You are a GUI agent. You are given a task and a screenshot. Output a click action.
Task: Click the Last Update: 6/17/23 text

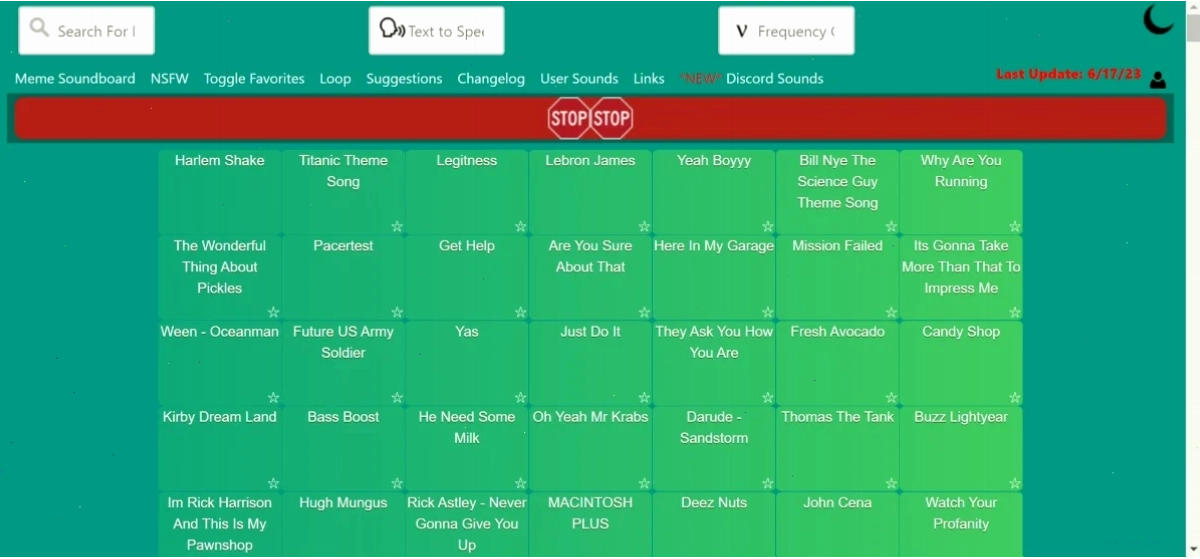(x=1068, y=74)
